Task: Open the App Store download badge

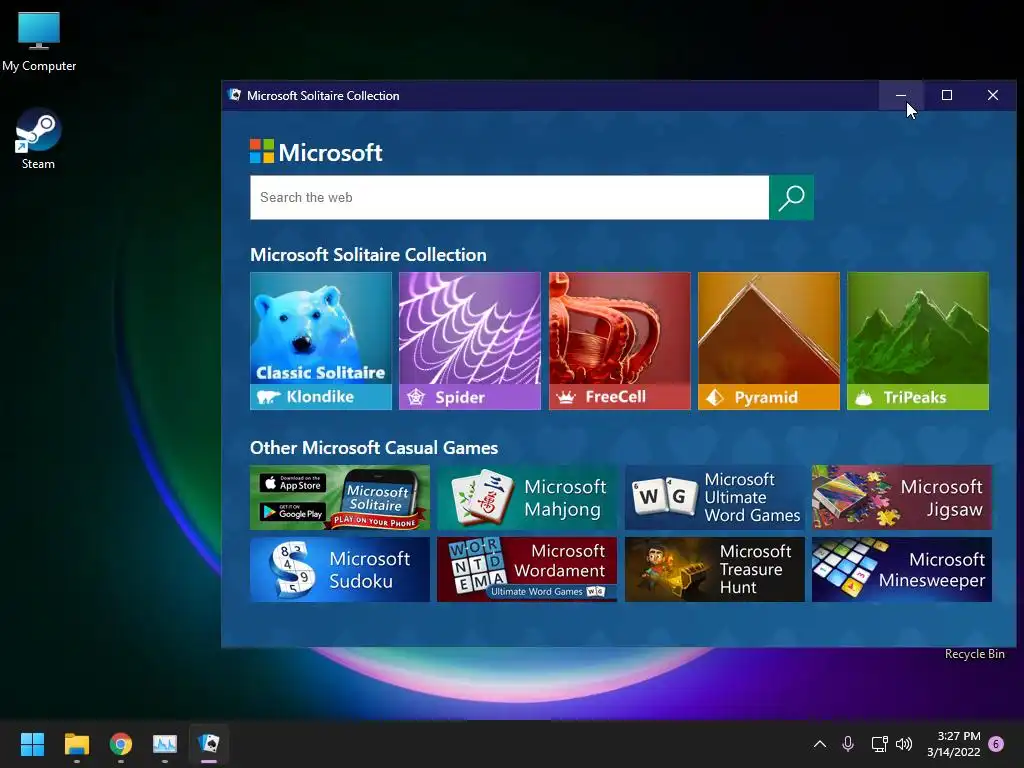Action: [x=293, y=483]
